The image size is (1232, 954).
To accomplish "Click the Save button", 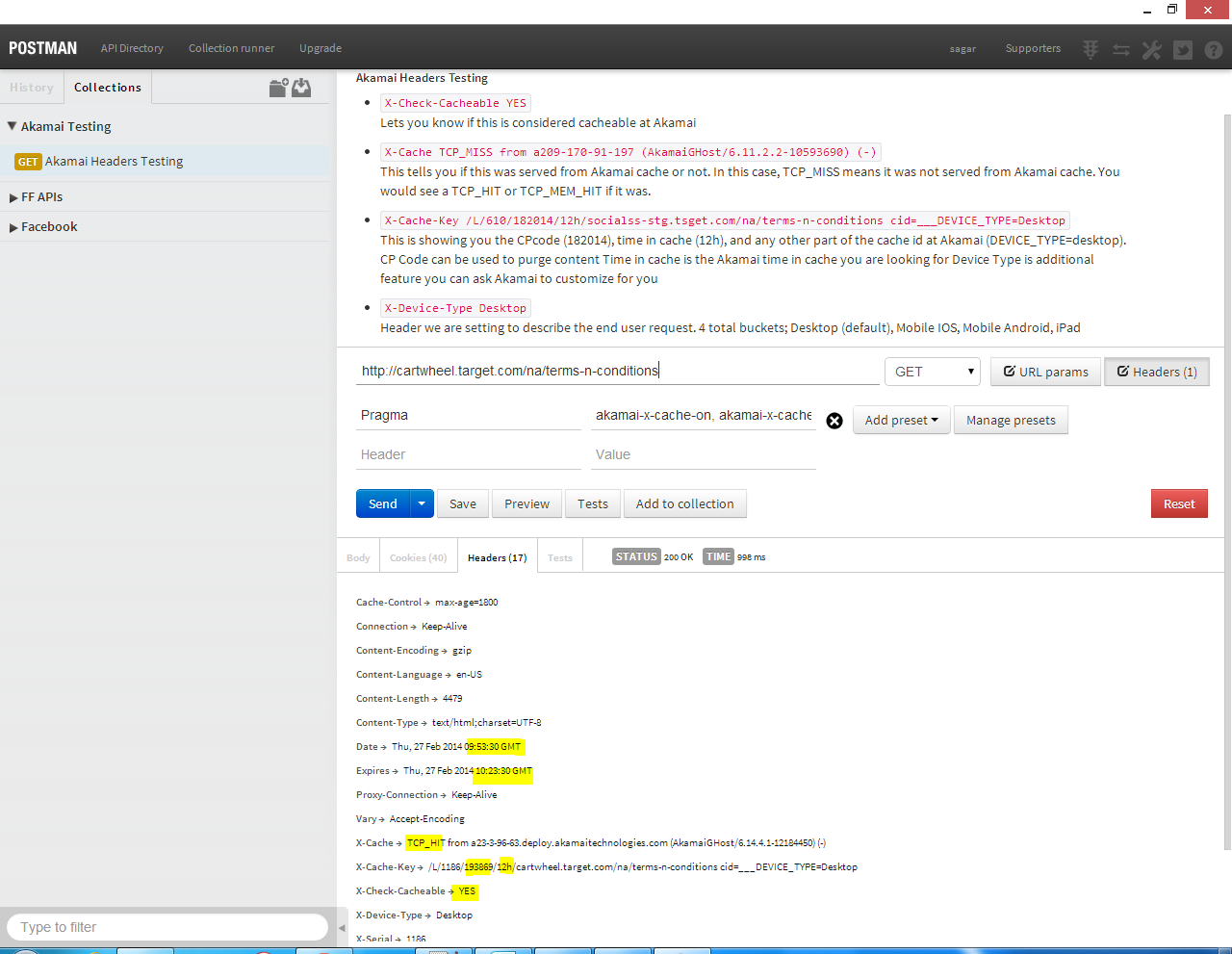I will pyautogui.click(x=463, y=503).
